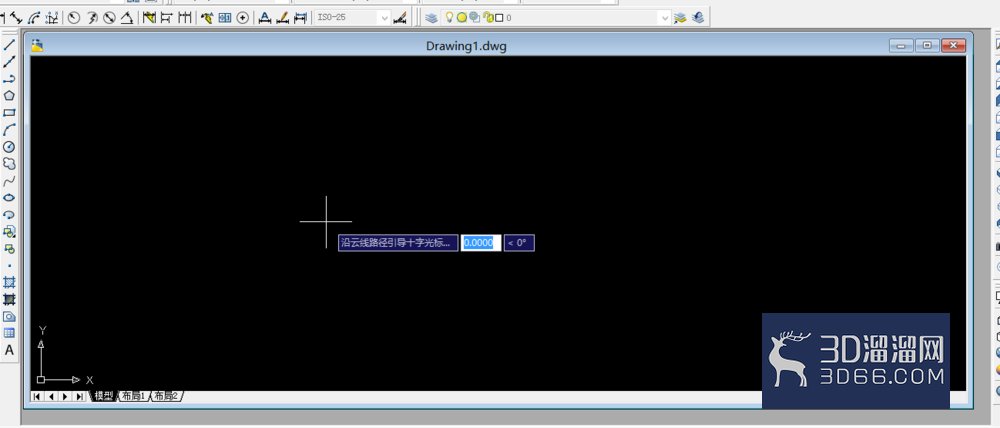Open the Hatch tool
This screenshot has height=428, width=1000.
click(x=9, y=282)
